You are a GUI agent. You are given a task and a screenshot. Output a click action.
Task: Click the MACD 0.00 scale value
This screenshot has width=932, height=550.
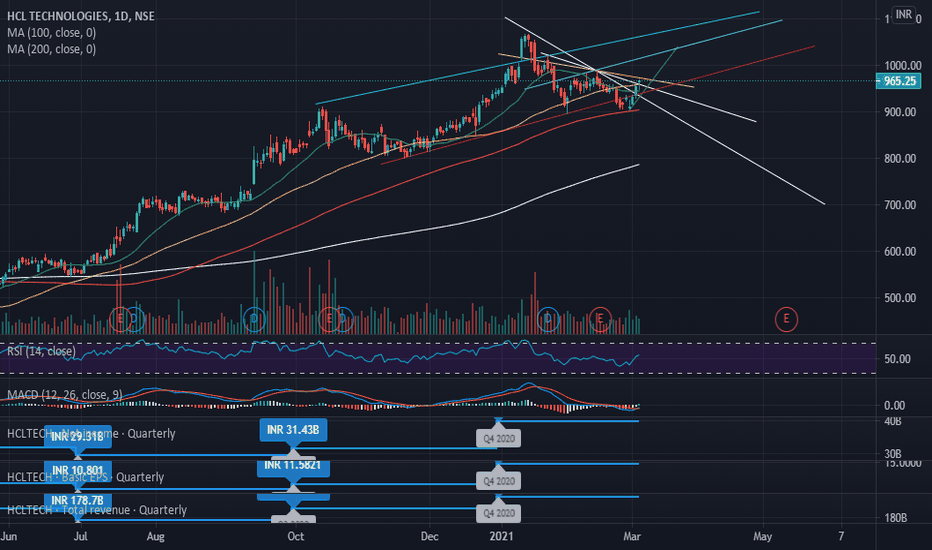(895, 406)
